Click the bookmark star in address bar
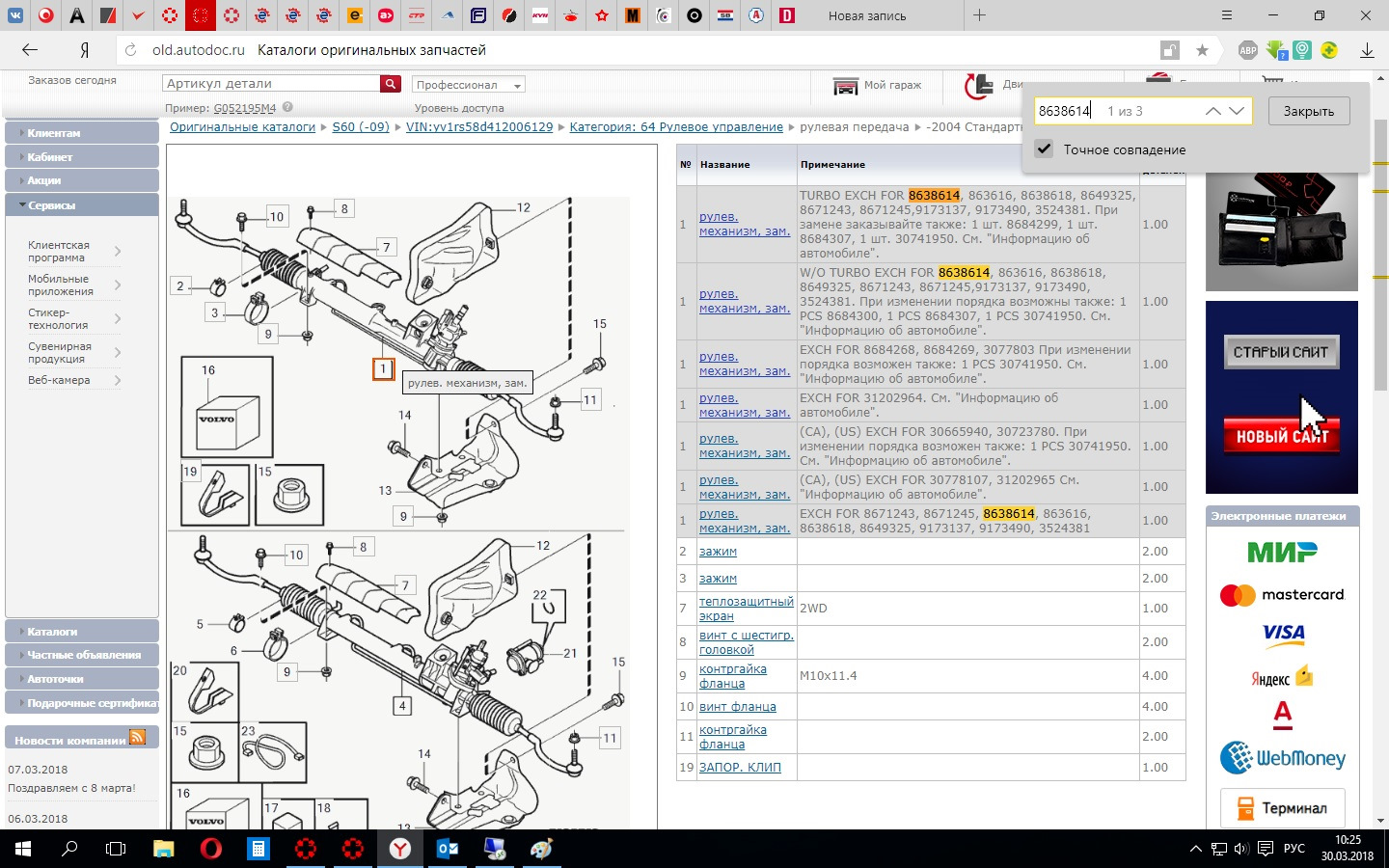This screenshot has height=868, width=1389. (1202, 50)
